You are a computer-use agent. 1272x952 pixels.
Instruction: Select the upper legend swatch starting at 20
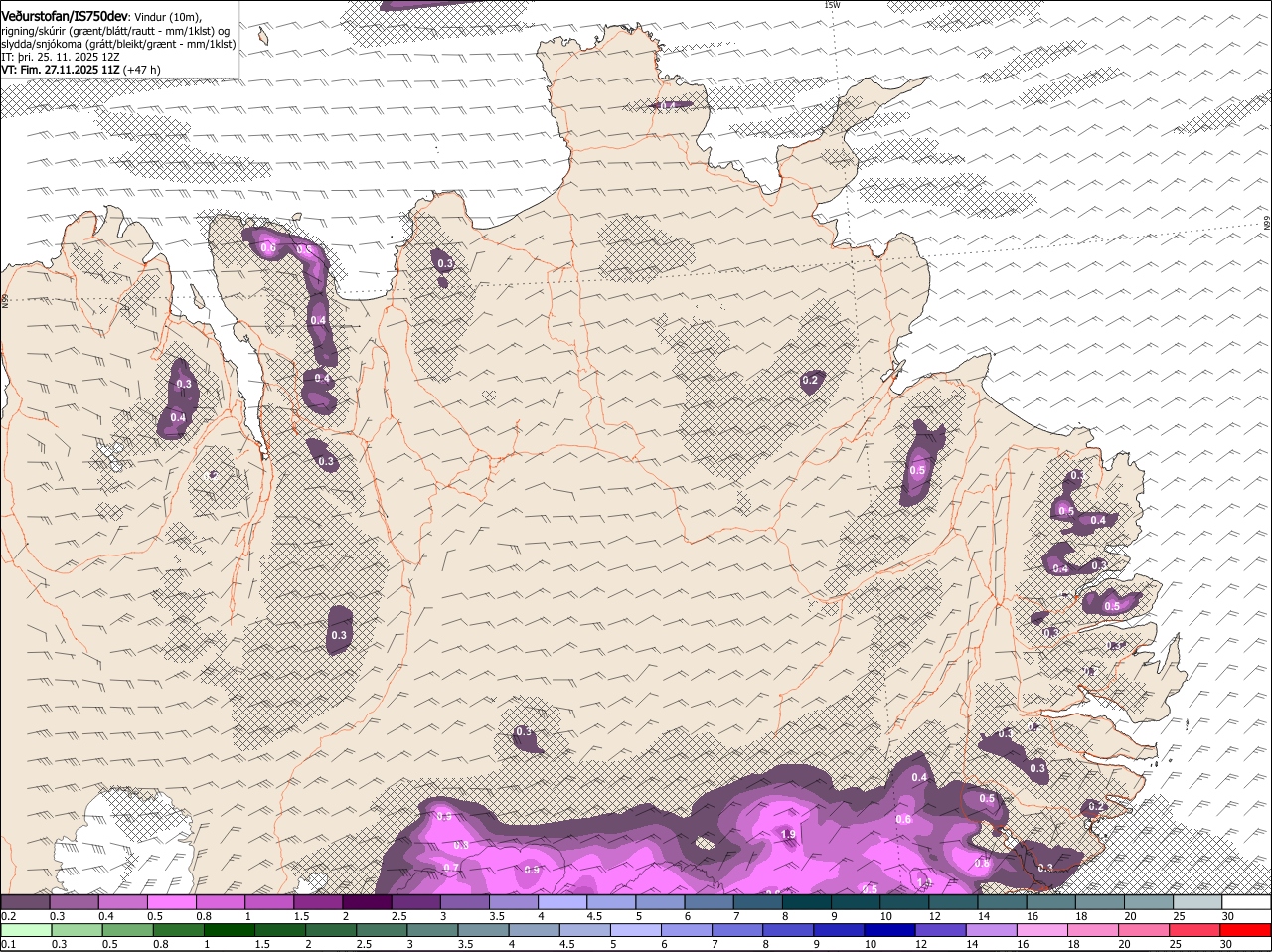[x=1149, y=902]
